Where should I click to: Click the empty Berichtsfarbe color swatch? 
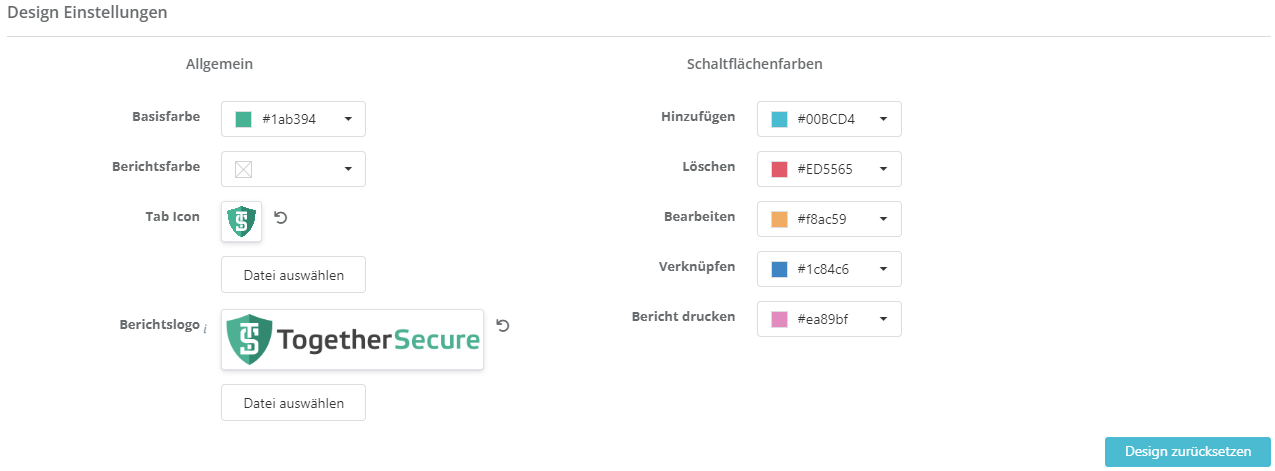pyautogui.click(x=243, y=169)
